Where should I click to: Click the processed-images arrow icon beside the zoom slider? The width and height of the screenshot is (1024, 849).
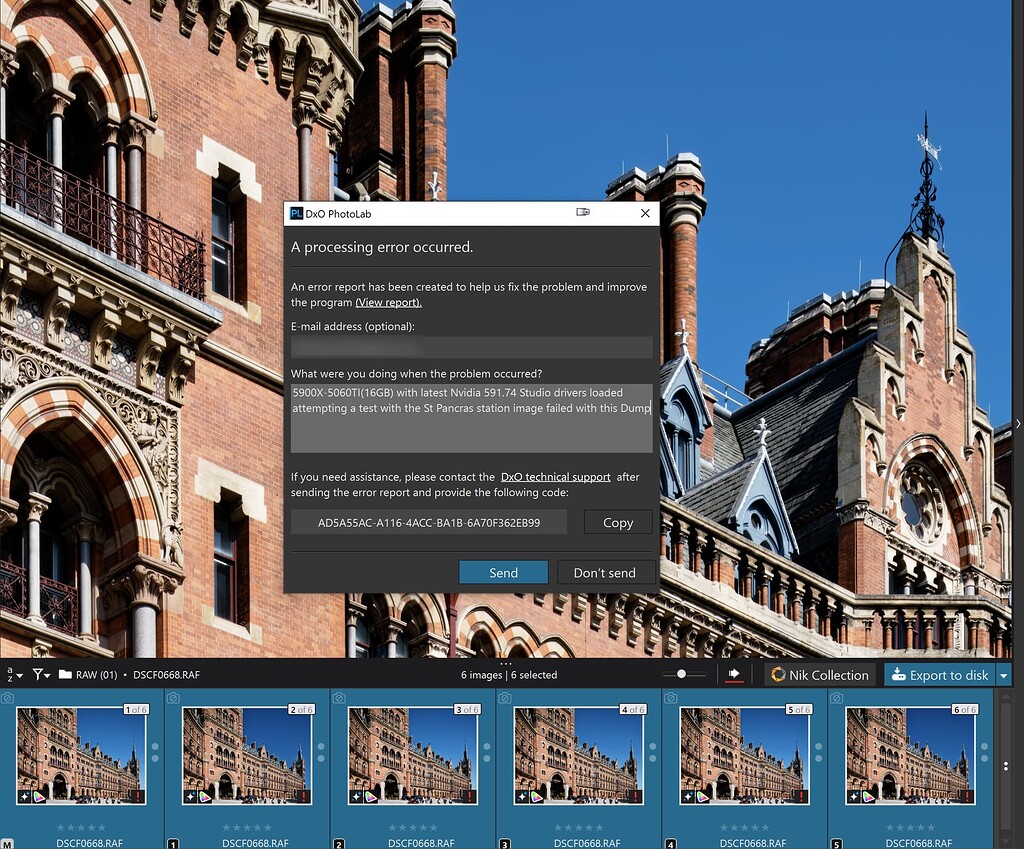pyautogui.click(x=733, y=675)
